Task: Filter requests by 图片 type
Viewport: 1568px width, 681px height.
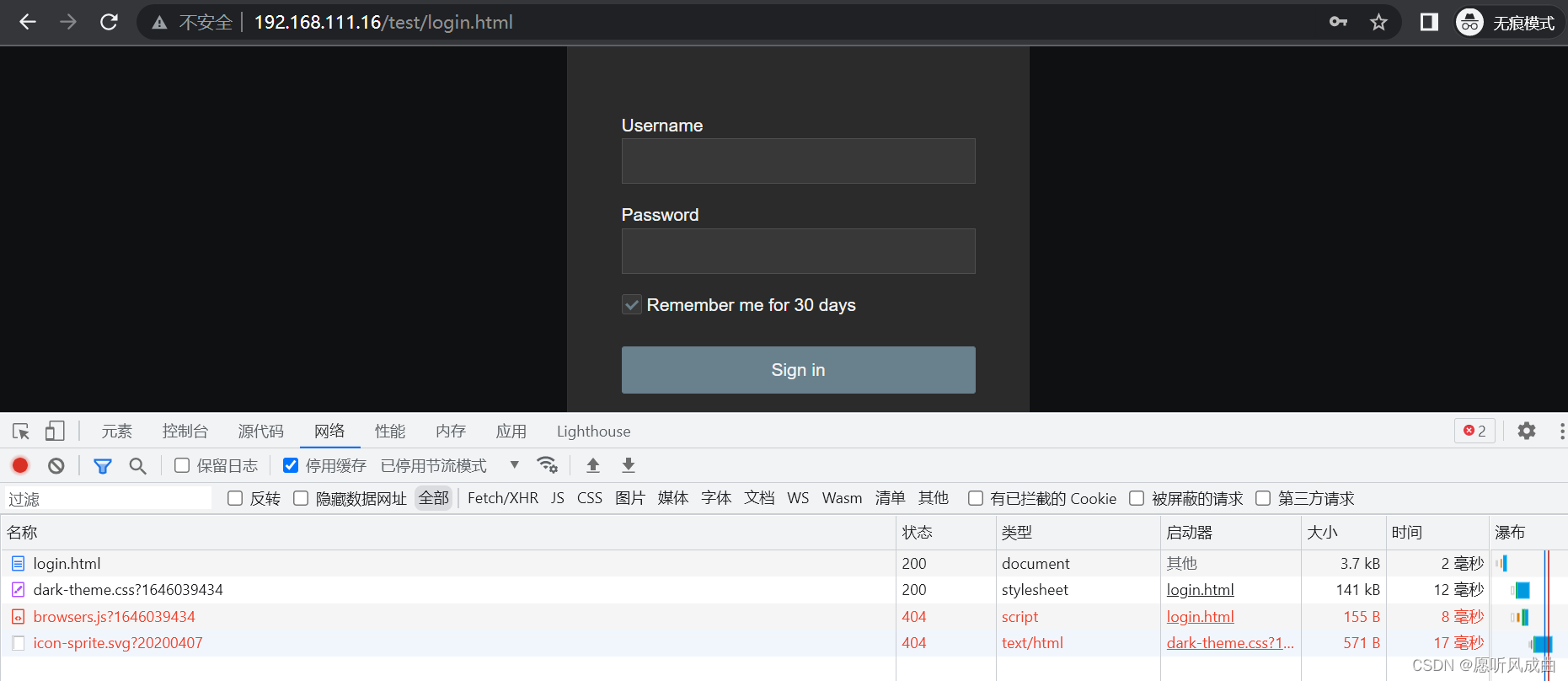Action: 630,498
